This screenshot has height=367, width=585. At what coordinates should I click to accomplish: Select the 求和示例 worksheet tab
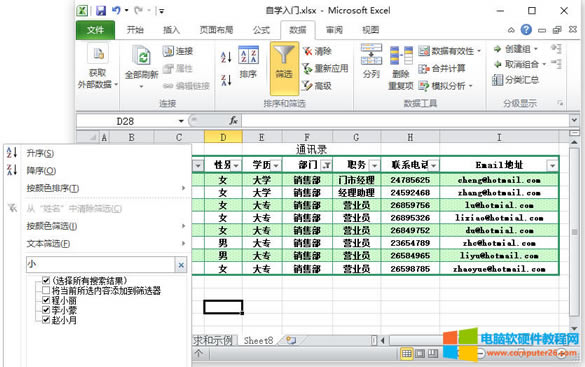click(213, 340)
